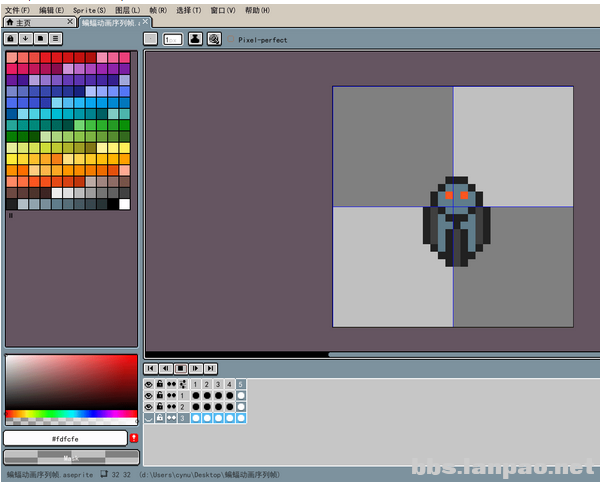Select frame 1 in the timeline header
Image resolution: width=600 pixels, height=484 pixels.
pyautogui.click(x=196, y=384)
